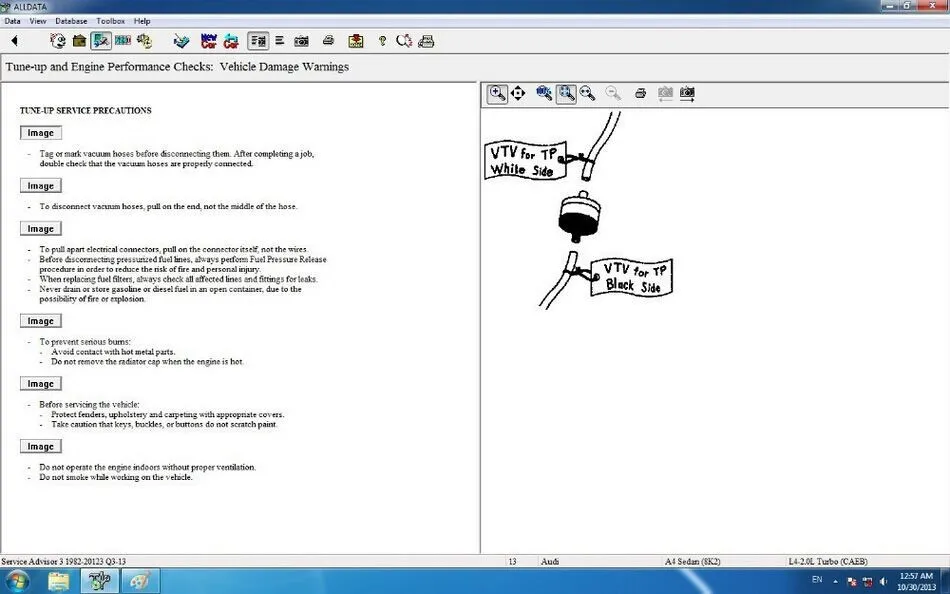Click the 100% zoom magnifier icon
Image resolution: width=950 pixels, height=594 pixels.
(x=543, y=93)
